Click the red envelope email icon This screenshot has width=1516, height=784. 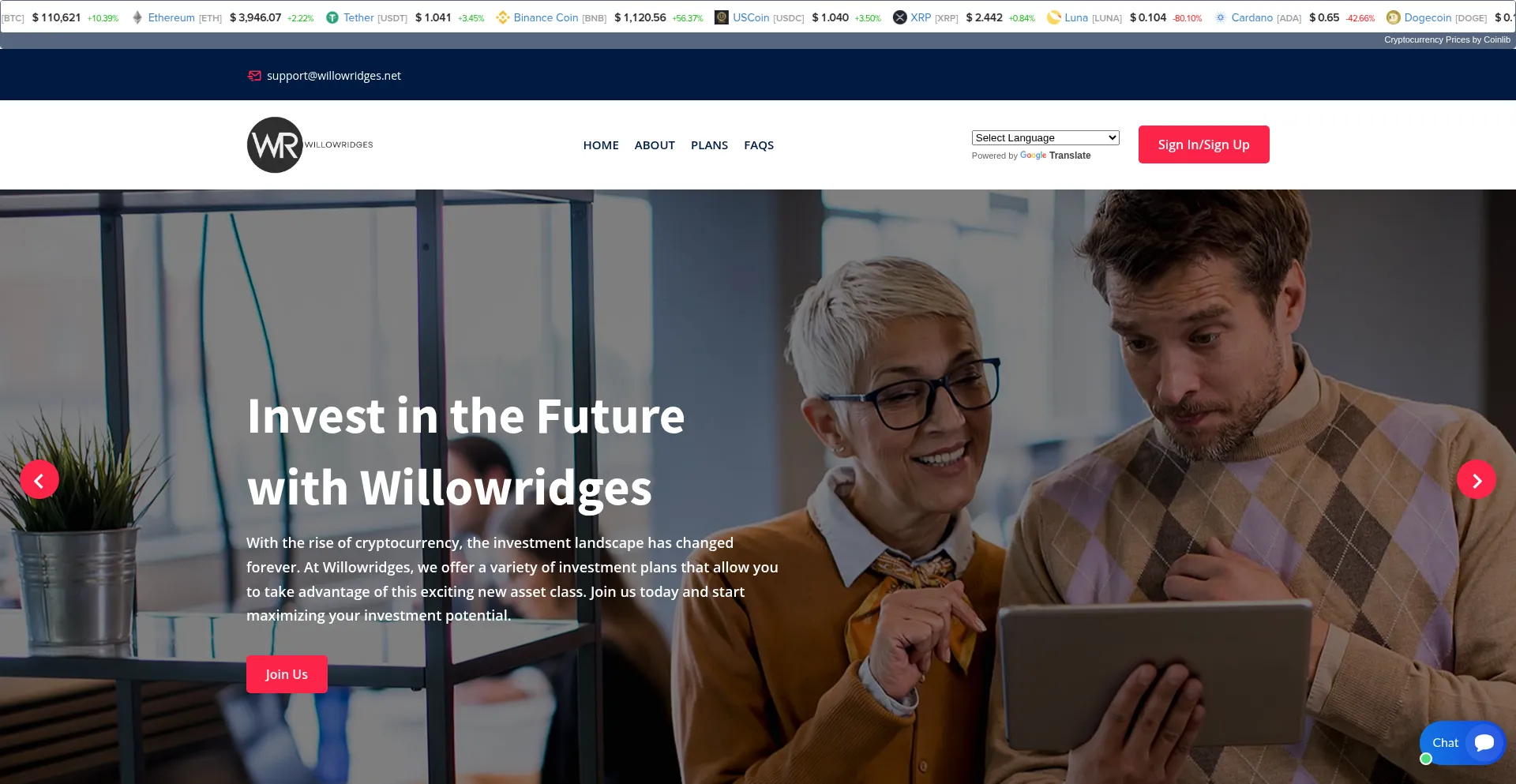(x=254, y=76)
